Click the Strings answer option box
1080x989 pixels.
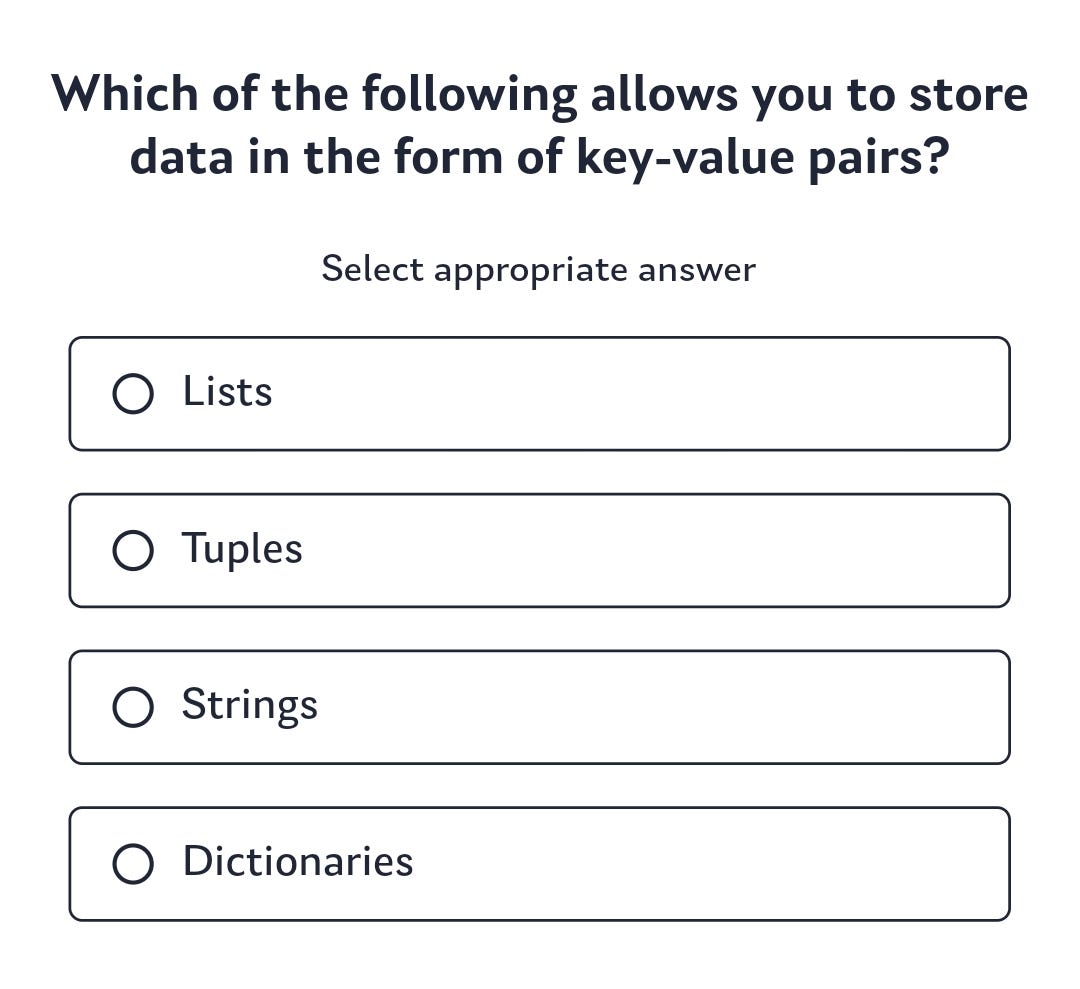coord(540,705)
